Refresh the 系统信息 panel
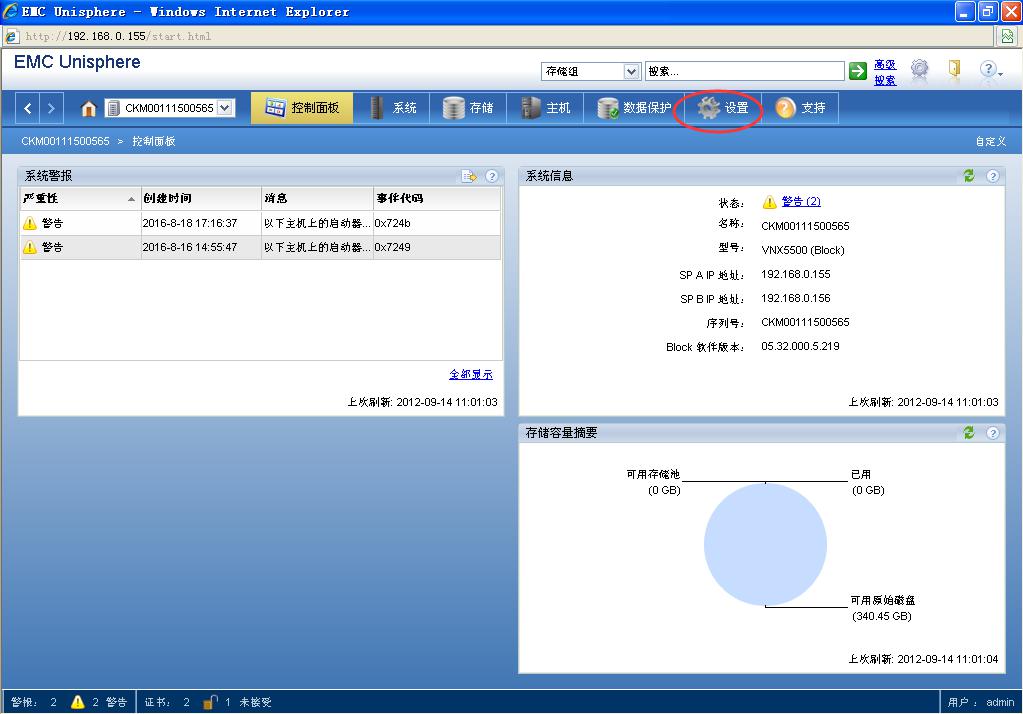 click(969, 176)
